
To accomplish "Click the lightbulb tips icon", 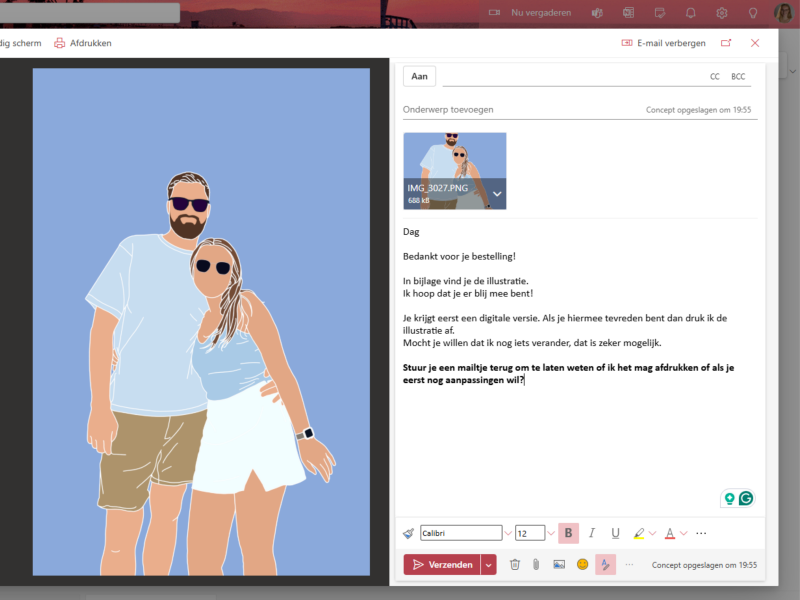I will point(753,13).
